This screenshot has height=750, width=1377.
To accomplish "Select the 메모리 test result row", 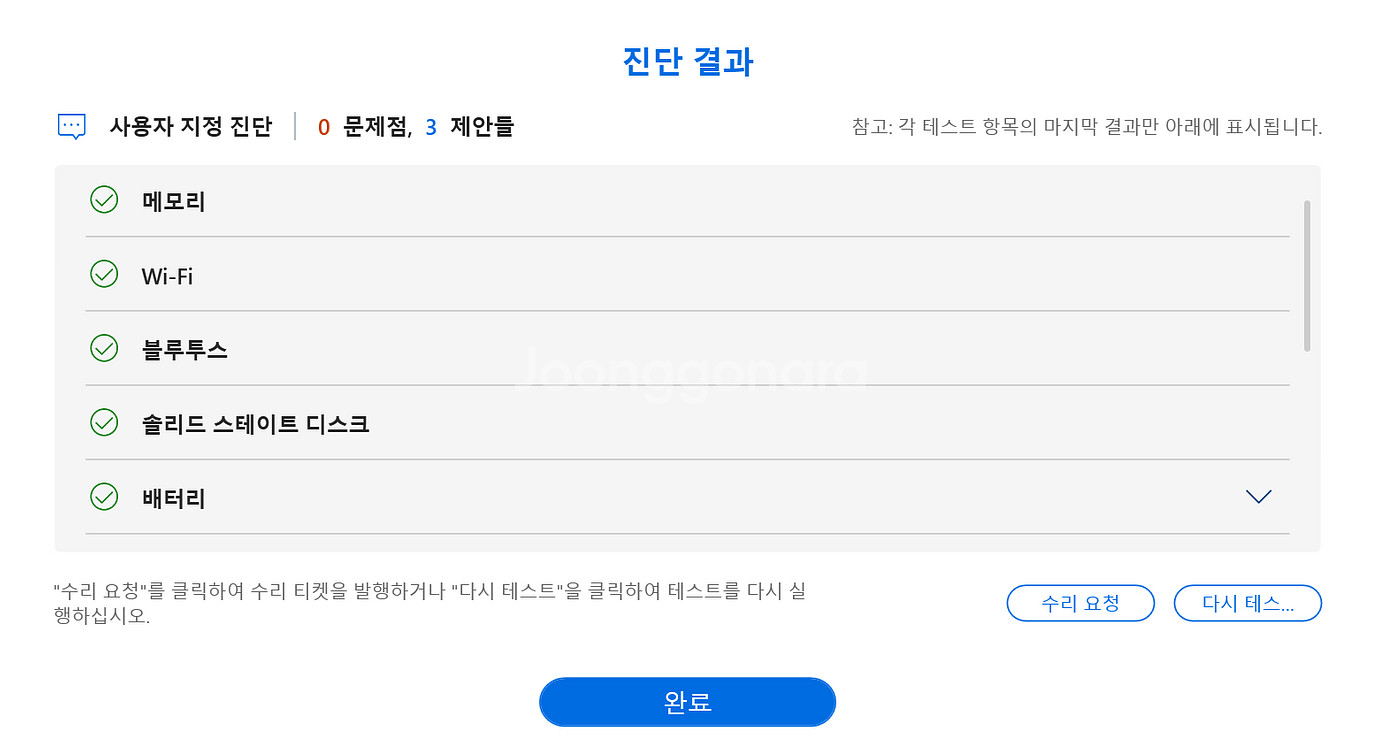I will (174, 201).
